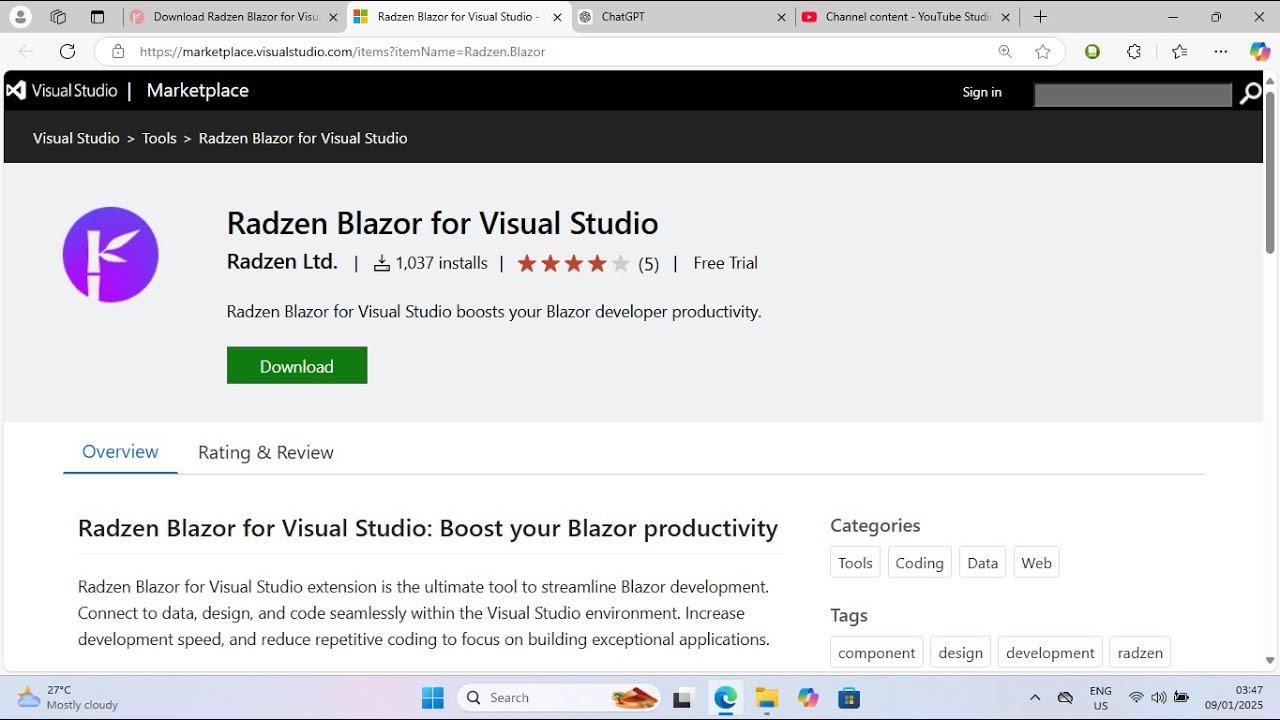Select the Tools category chip
Screen dimensions: 1280x720
855,563
